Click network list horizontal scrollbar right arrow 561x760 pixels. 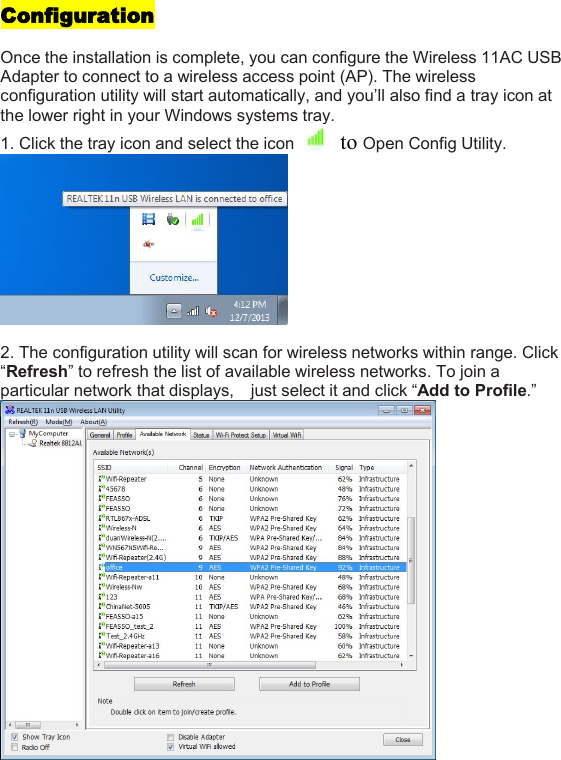(401, 665)
